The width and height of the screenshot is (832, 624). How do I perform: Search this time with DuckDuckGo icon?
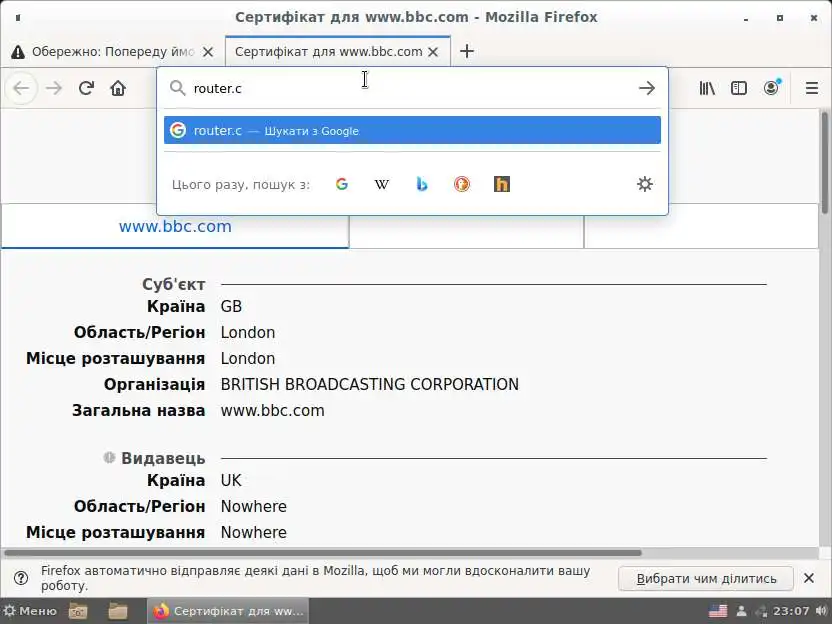point(462,184)
